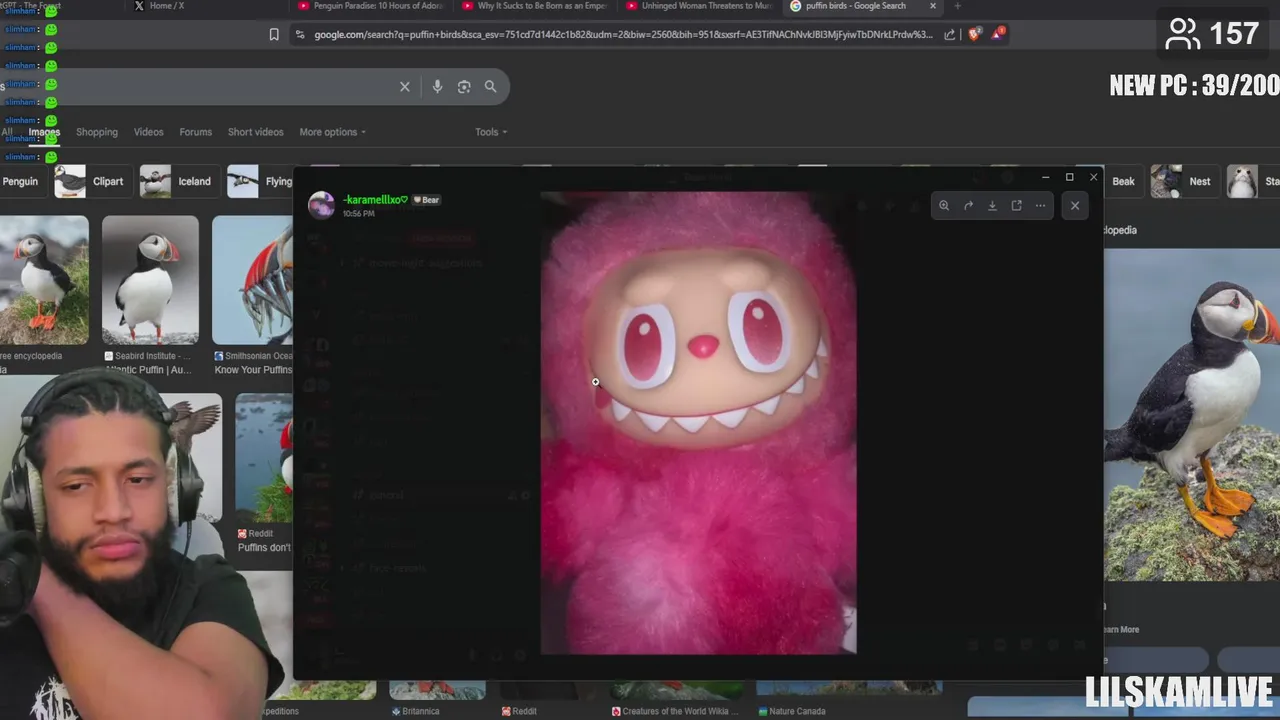The image size is (1280, 720).
Task: Forward the image using the arrow icon
Action: coord(968,205)
